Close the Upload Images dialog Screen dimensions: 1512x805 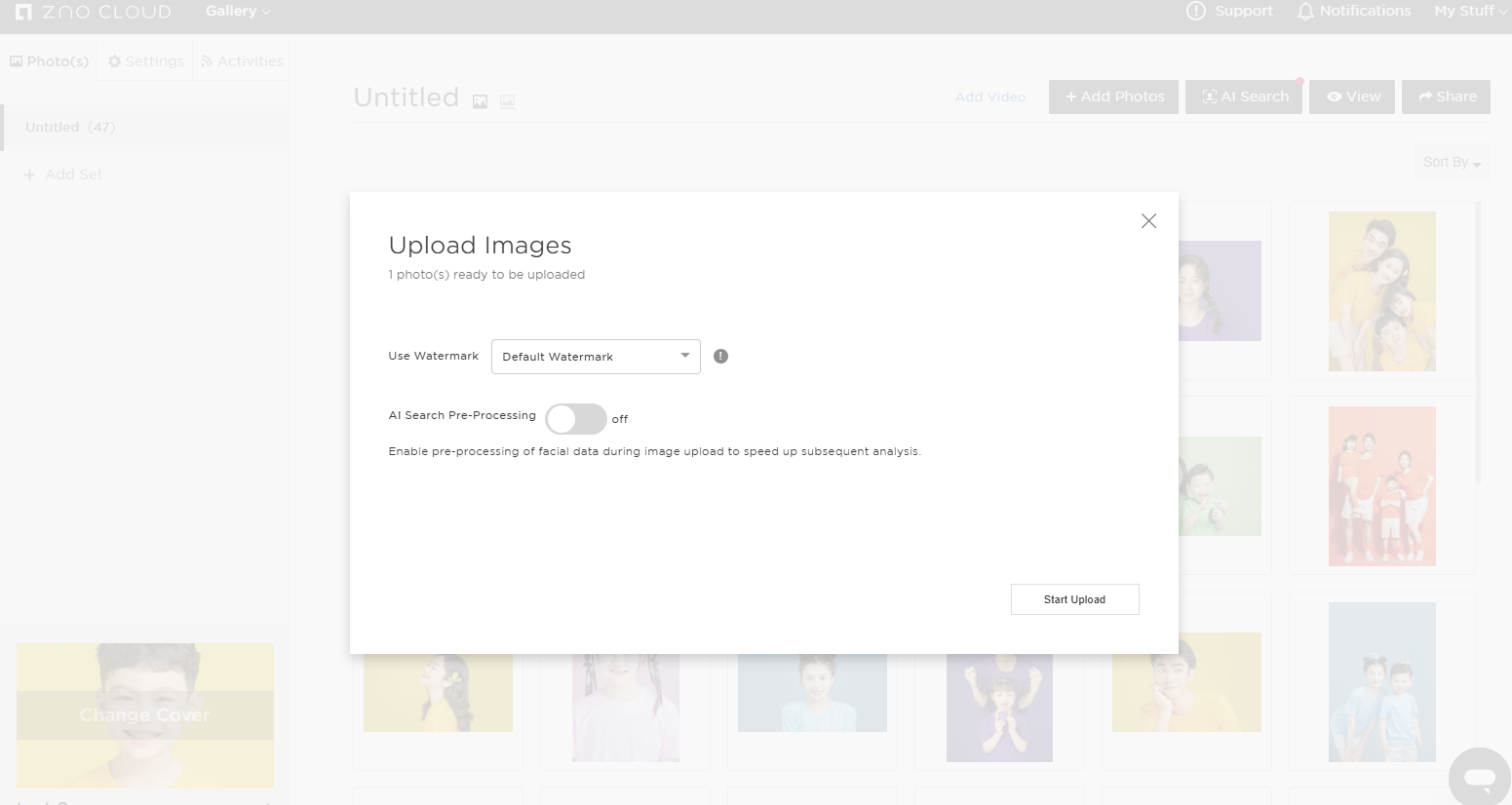pyautogui.click(x=1148, y=221)
